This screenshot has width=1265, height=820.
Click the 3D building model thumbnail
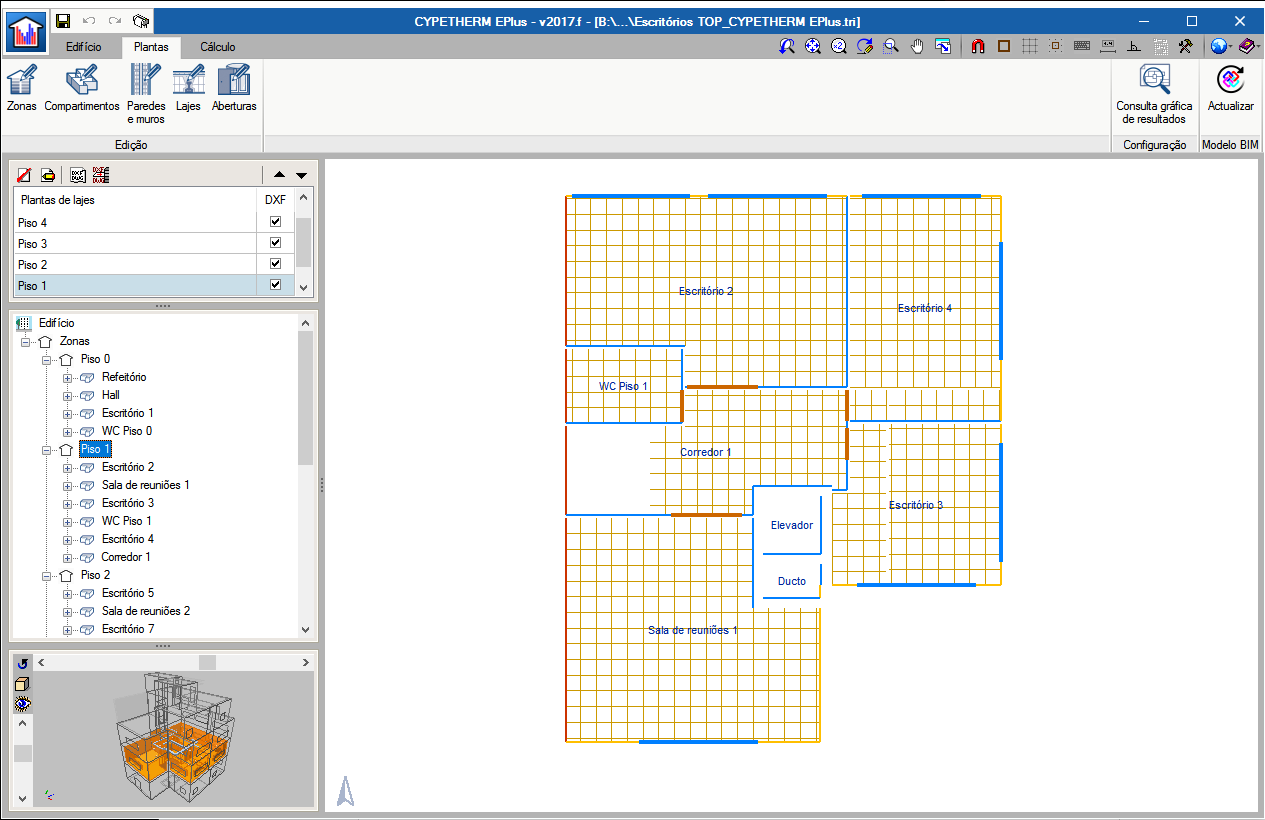point(173,738)
